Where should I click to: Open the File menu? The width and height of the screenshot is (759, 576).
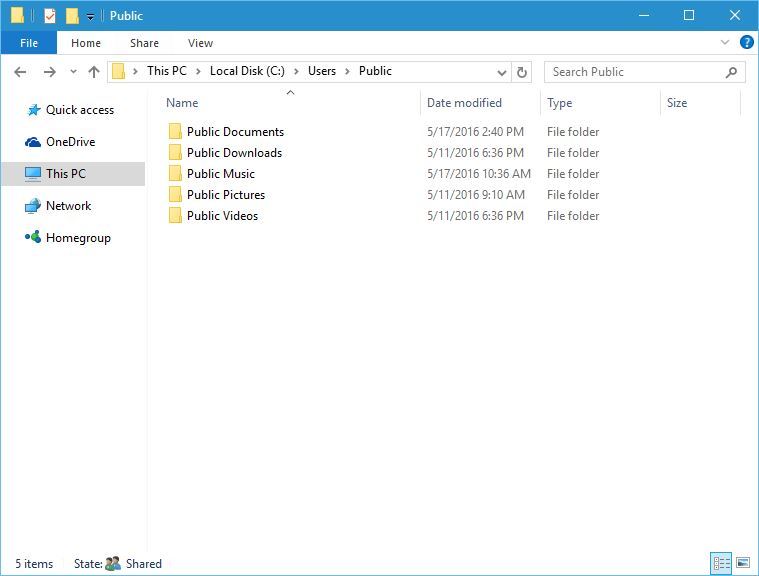tap(29, 43)
